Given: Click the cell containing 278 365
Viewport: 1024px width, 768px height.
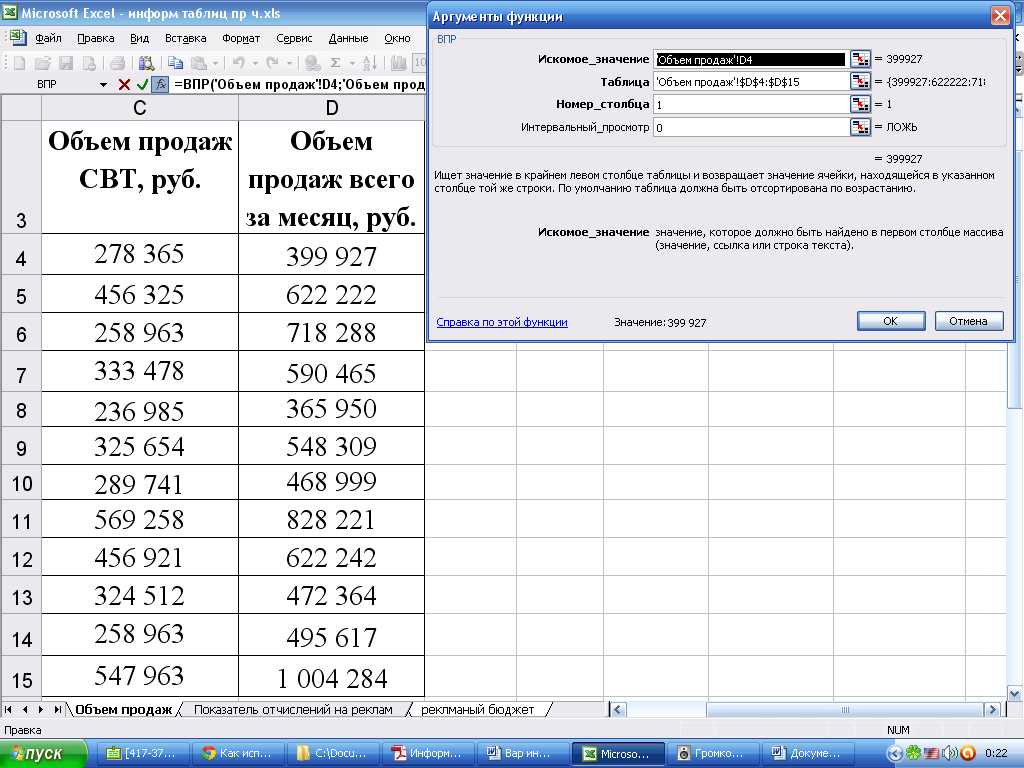Looking at the screenshot, I should (x=140, y=254).
